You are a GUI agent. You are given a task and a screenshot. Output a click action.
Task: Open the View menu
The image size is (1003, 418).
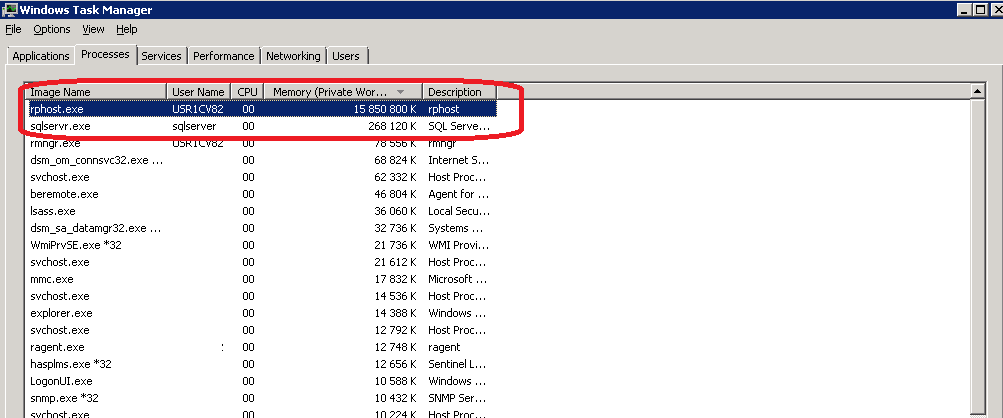point(93,29)
